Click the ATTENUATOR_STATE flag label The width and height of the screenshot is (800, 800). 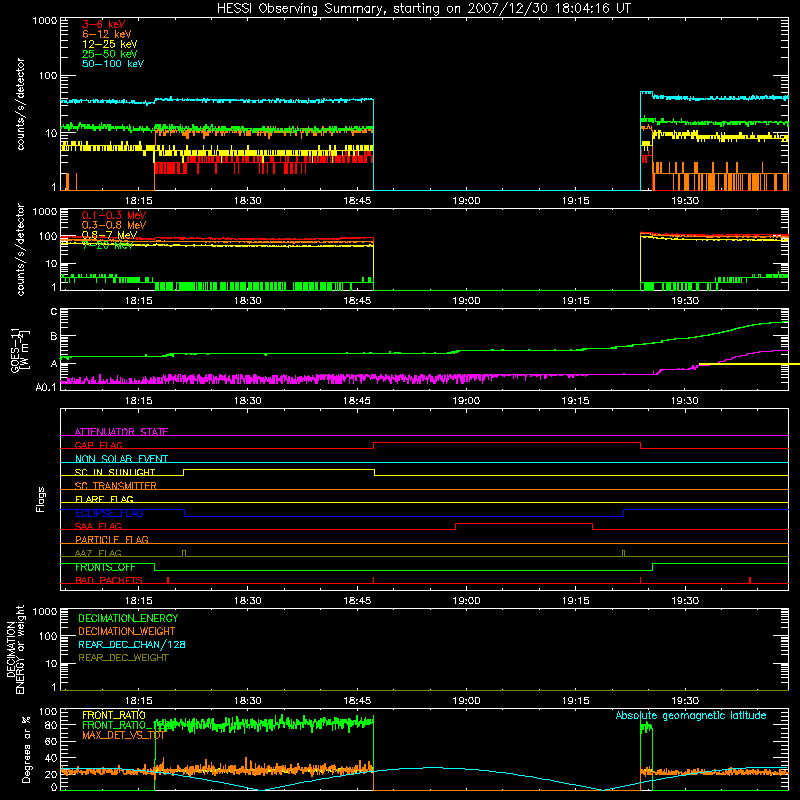[x=121, y=432]
